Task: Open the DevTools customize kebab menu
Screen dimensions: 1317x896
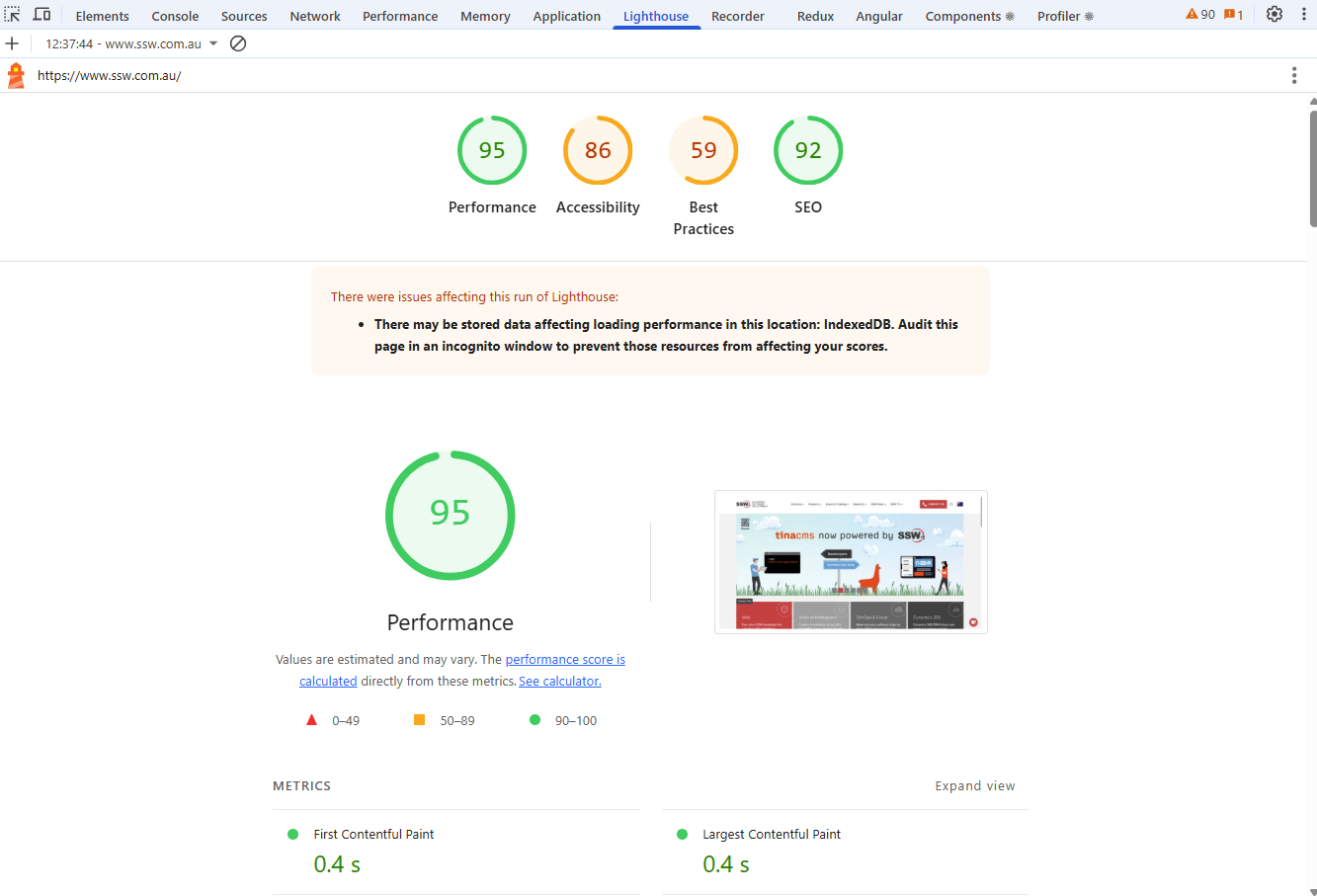Action: click(x=1304, y=15)
